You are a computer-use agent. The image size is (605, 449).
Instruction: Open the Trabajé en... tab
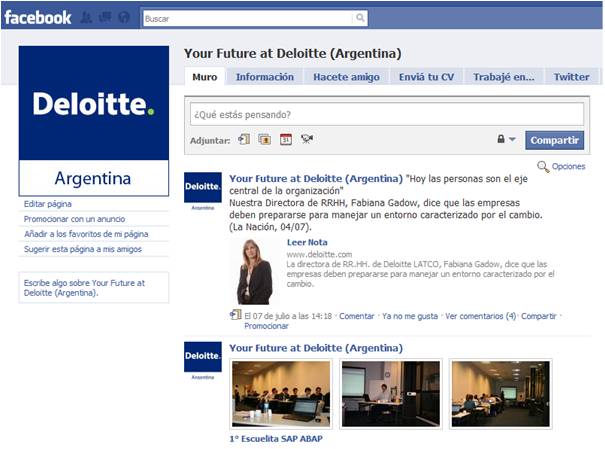tap(504, 77)
